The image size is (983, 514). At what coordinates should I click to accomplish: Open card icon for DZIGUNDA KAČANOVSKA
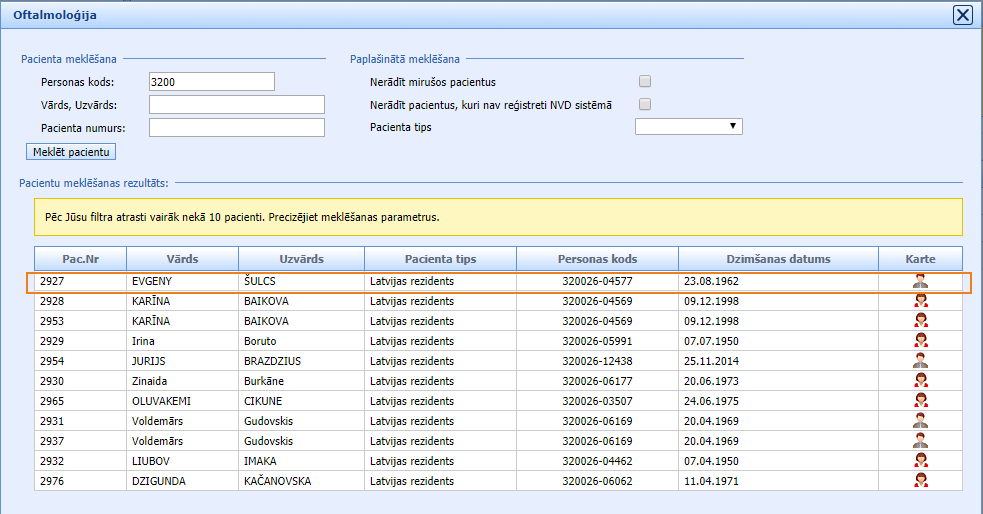tap(920, 481)
